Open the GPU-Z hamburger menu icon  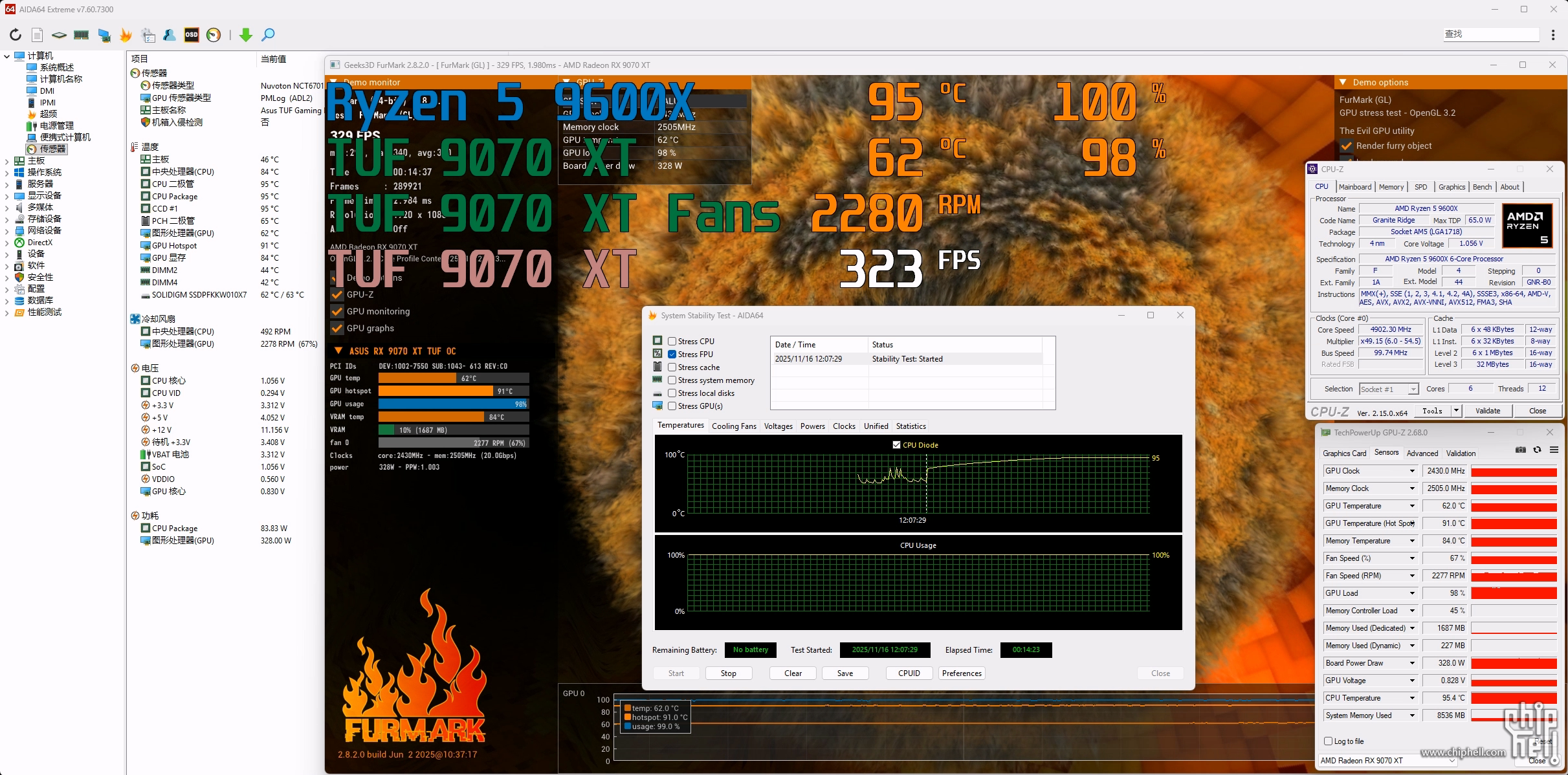point(1554,450)
